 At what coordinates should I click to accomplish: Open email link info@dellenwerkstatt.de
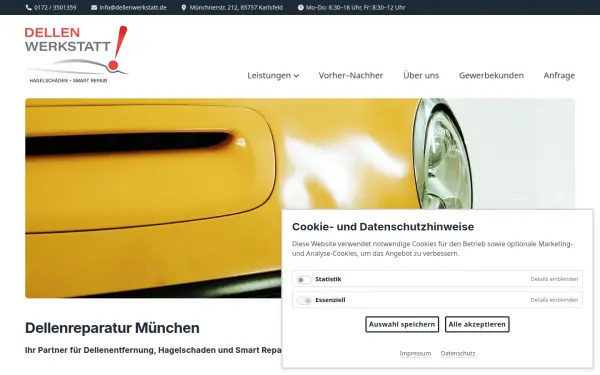pos(133,8)
